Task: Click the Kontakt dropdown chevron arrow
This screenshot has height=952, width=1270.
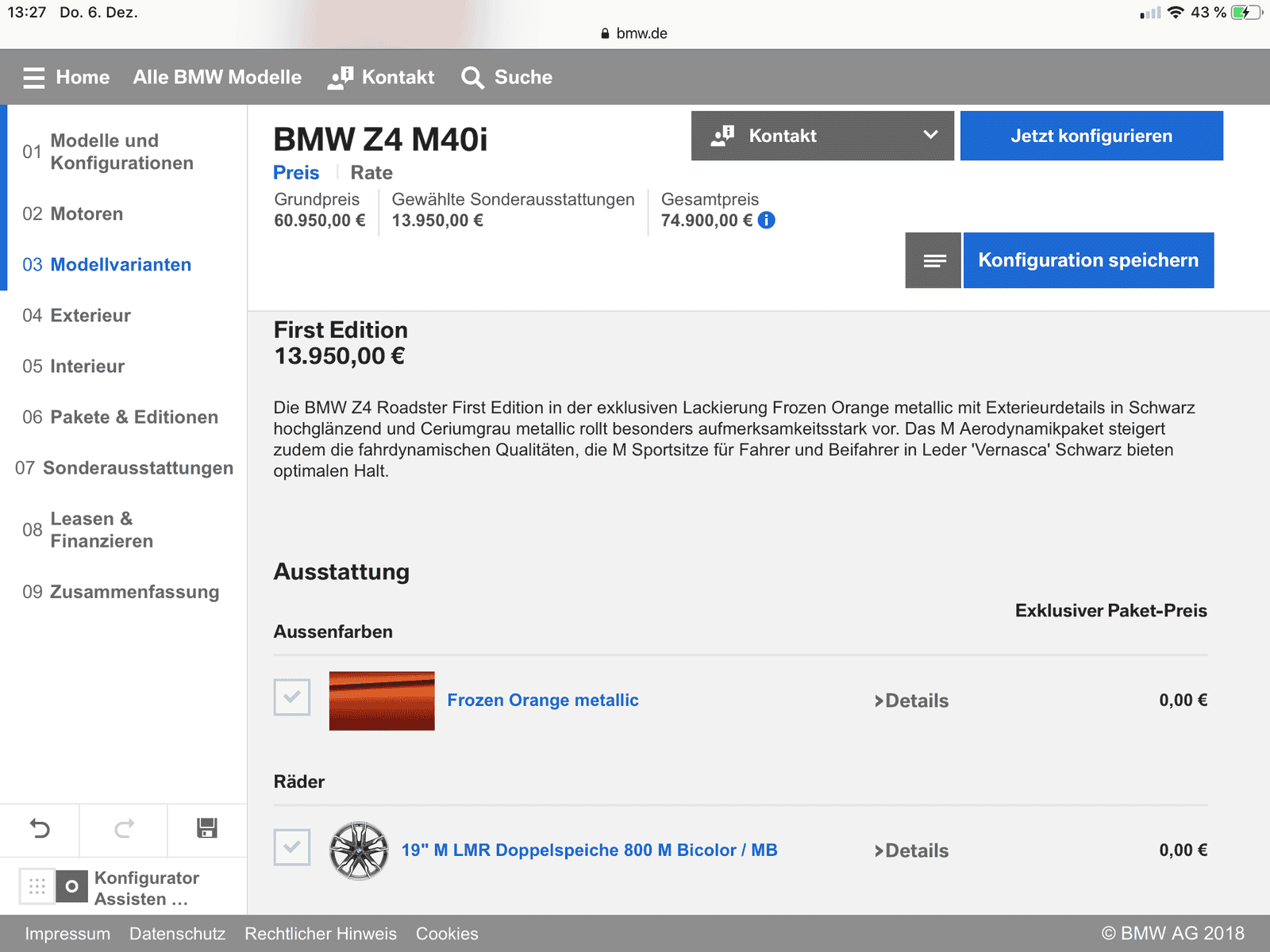Action: 931,135
